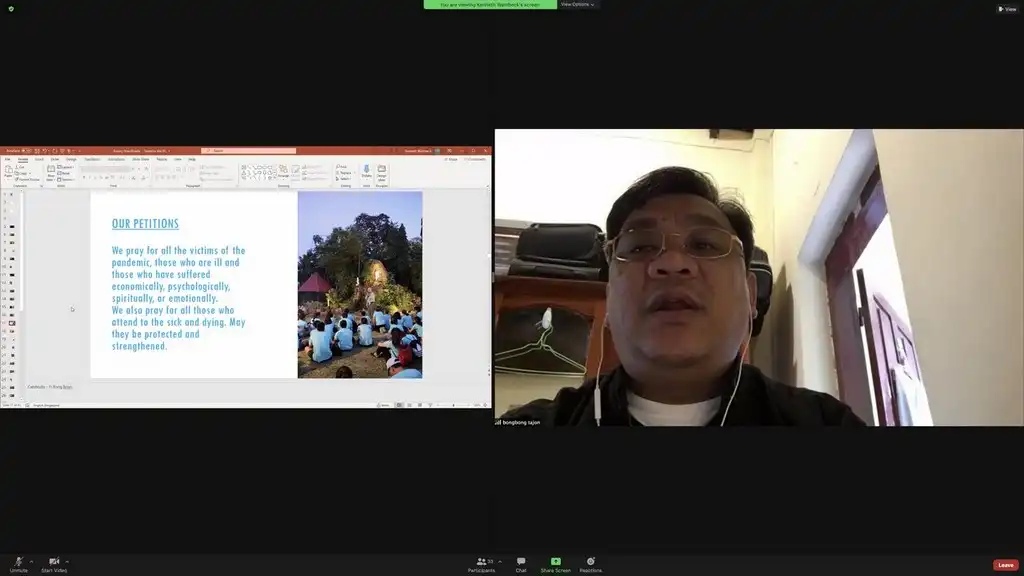1024x576 pixels.
Task: Expand the arrow next to Participants
Action: (x=500, y=562)
